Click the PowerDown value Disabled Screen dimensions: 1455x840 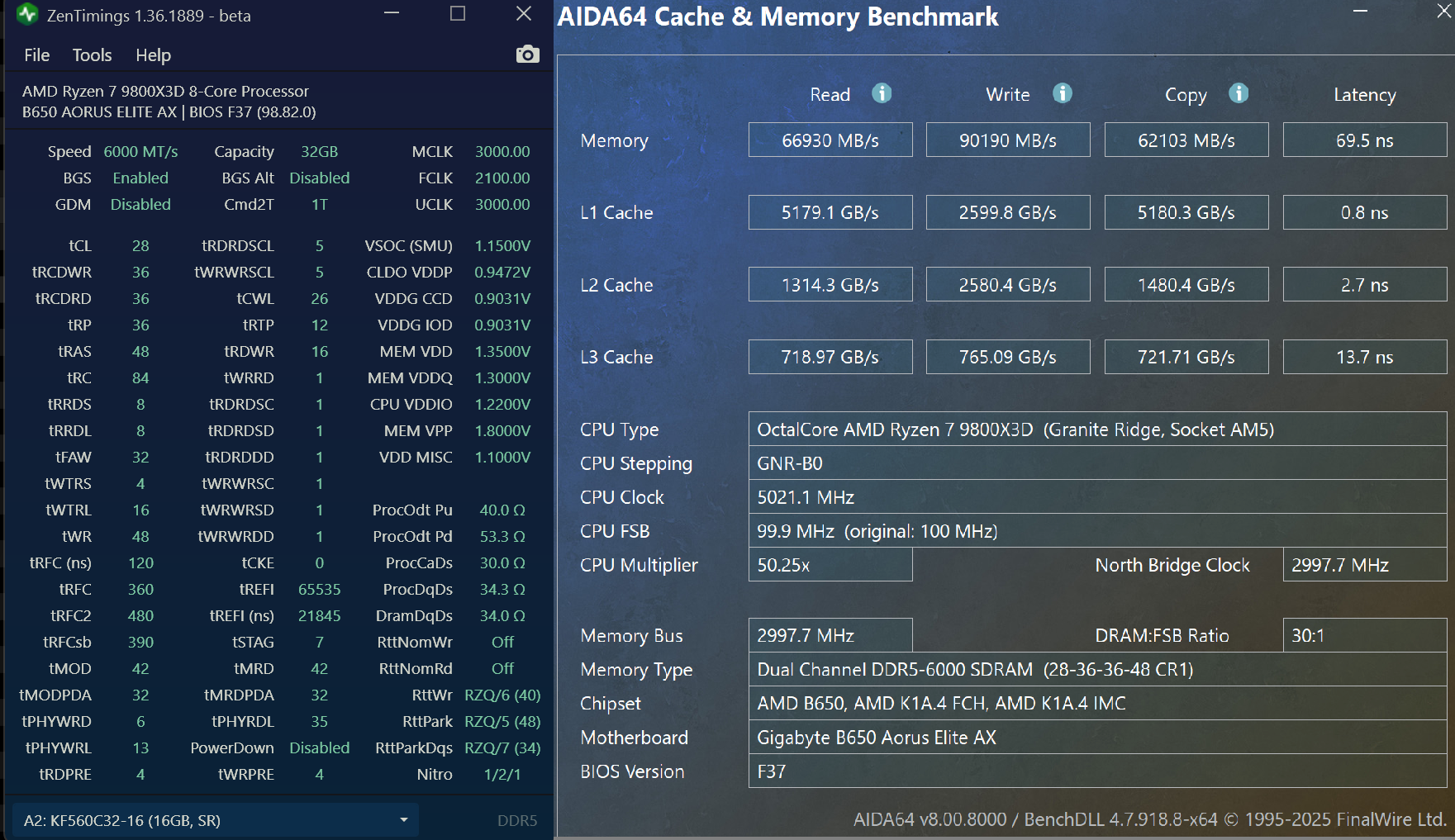319,747
